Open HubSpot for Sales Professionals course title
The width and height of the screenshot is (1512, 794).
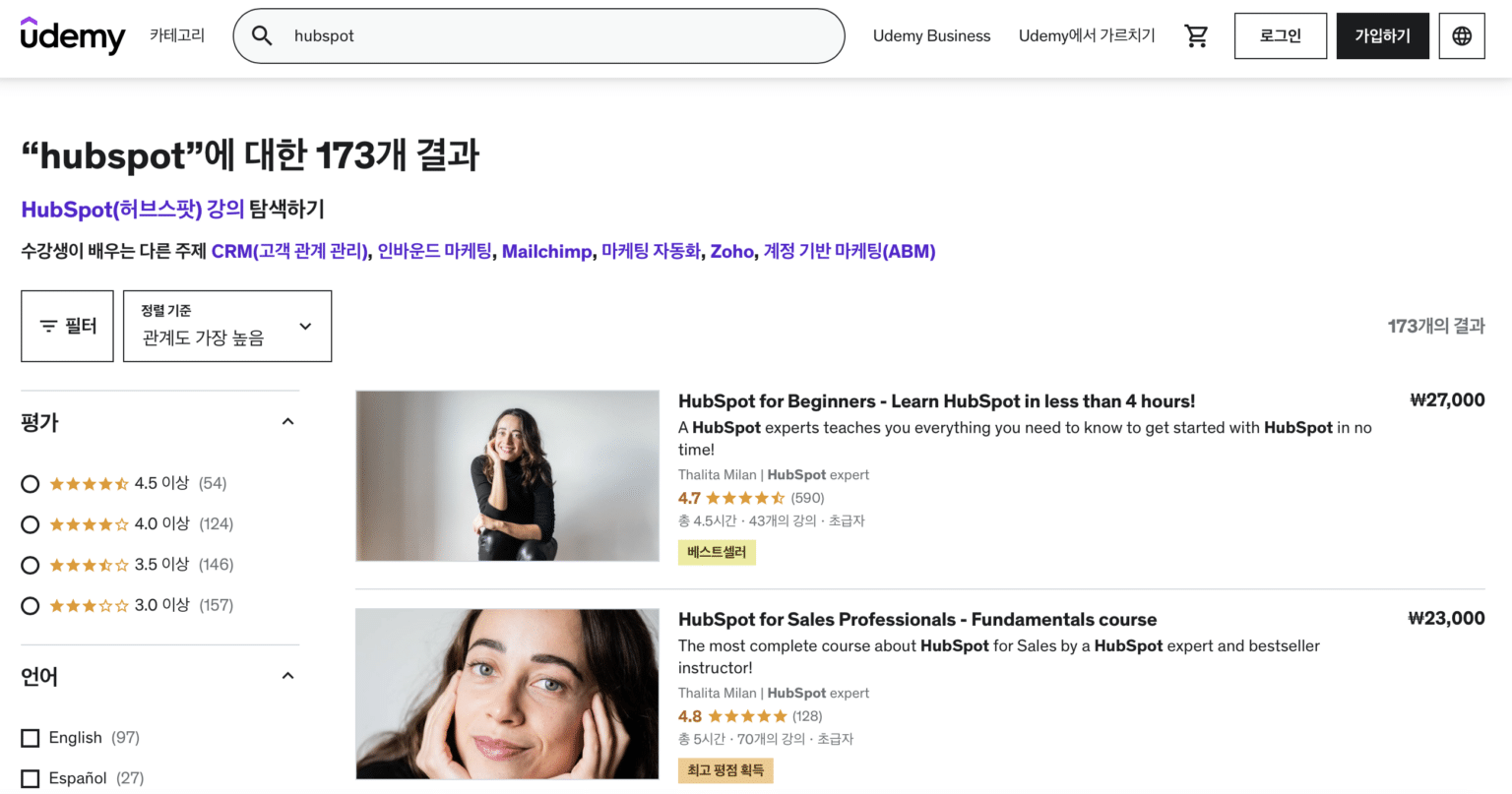(x=917, y=620)
